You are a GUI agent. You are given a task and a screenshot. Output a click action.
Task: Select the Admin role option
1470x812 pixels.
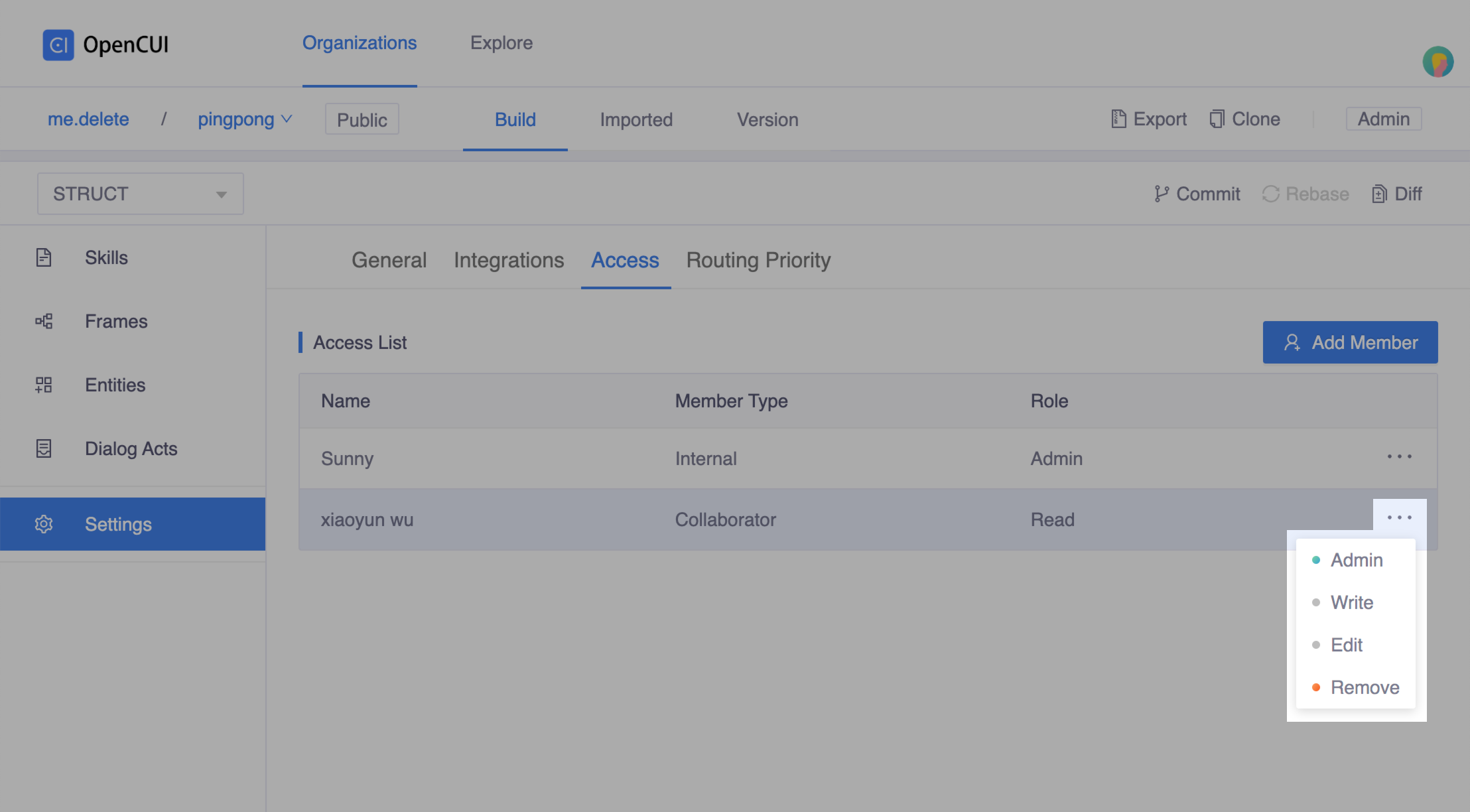tap(1357, 560)
